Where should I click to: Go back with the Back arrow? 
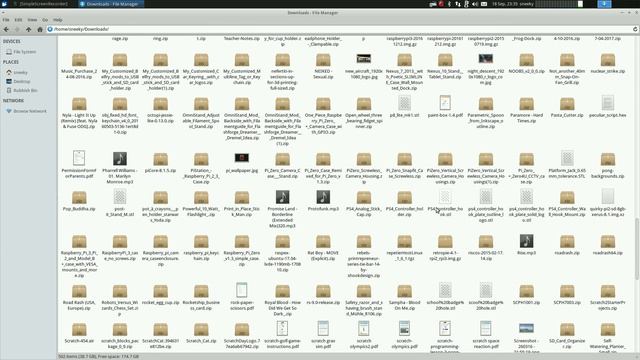point(6,29)
